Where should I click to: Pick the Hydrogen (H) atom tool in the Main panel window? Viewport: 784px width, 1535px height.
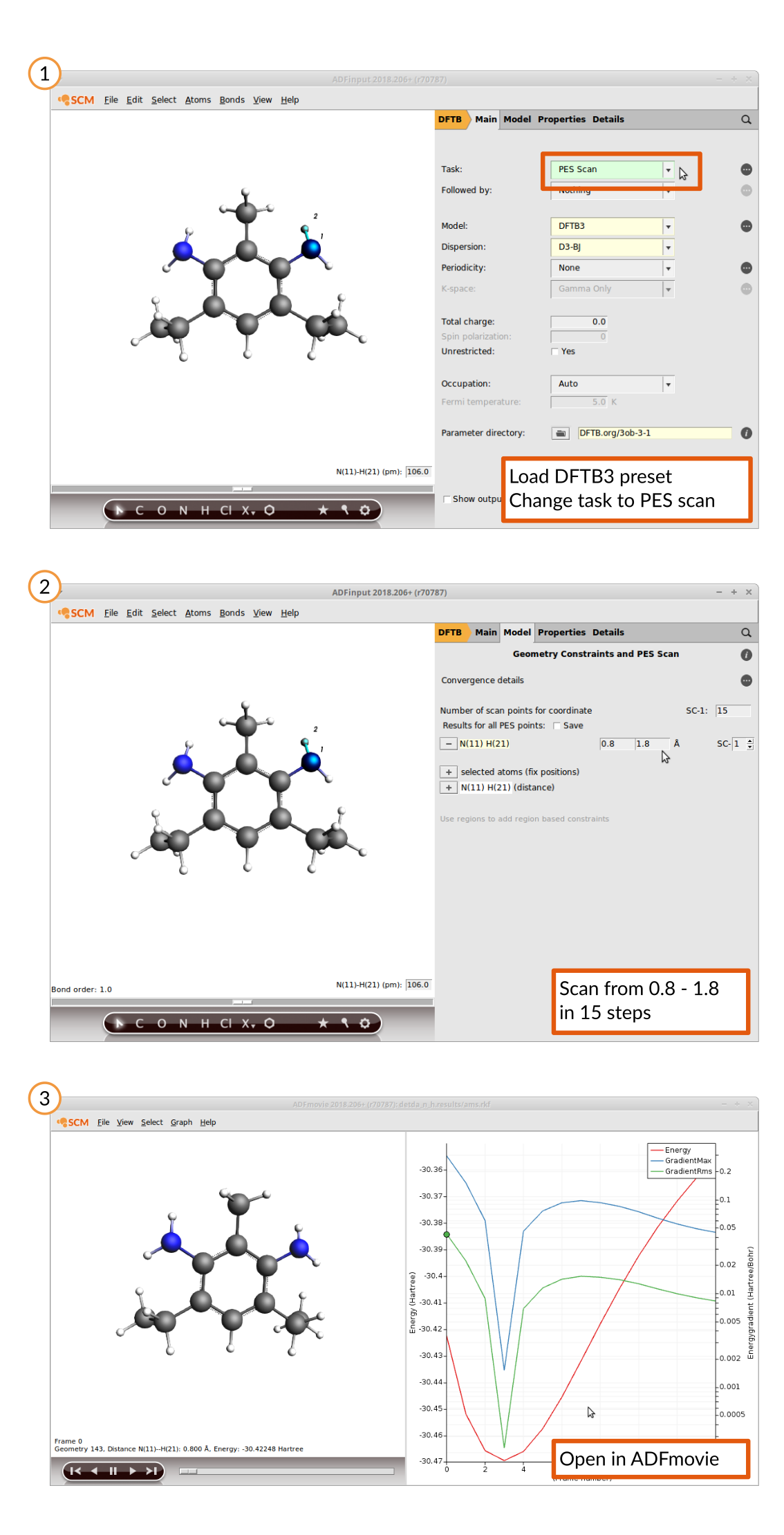[x=205, y=510]
